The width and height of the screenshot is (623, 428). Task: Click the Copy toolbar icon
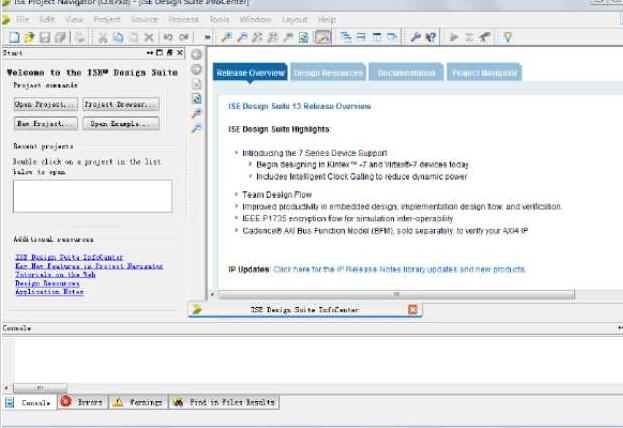[x=118, y=37]
